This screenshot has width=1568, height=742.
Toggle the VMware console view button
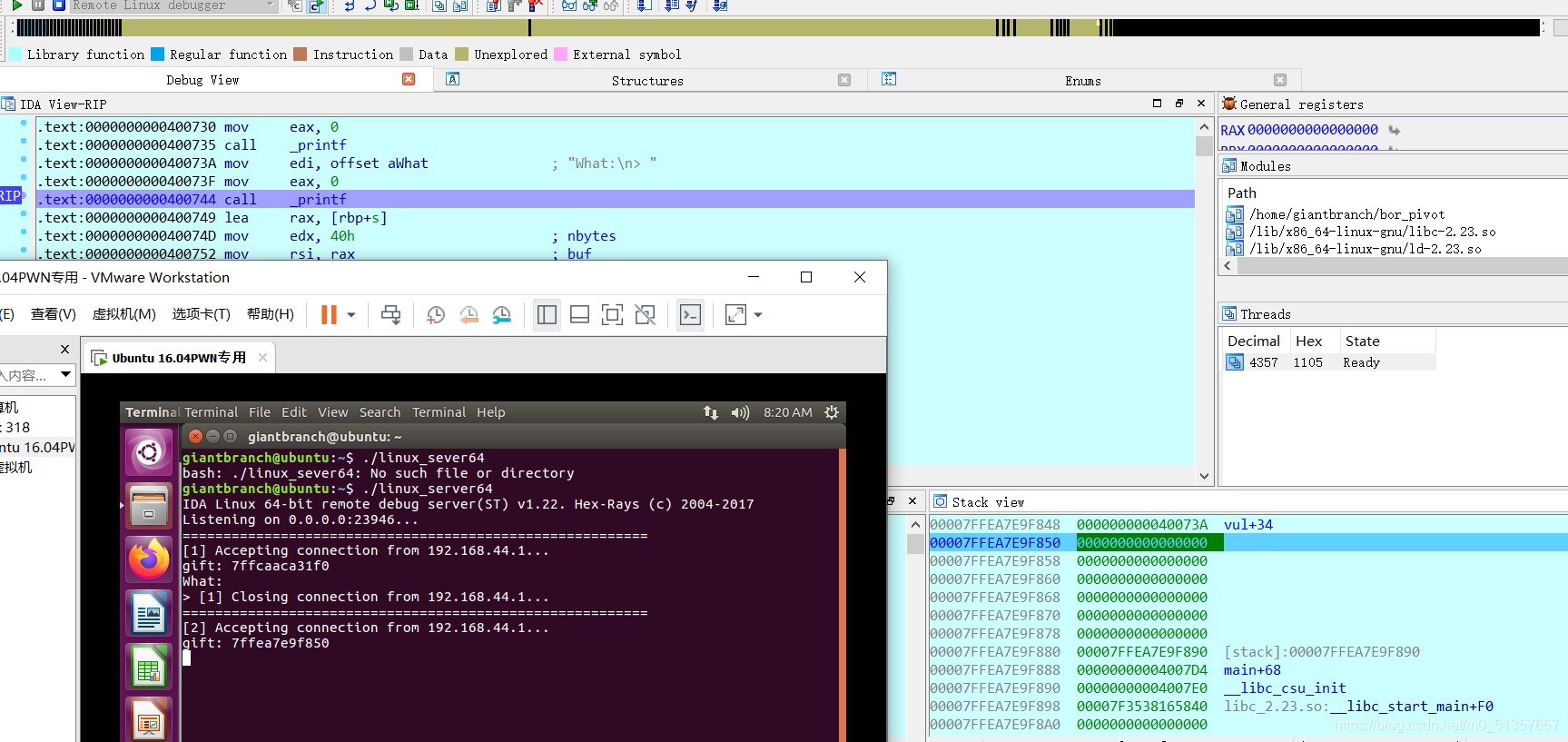tap(690, 314)
